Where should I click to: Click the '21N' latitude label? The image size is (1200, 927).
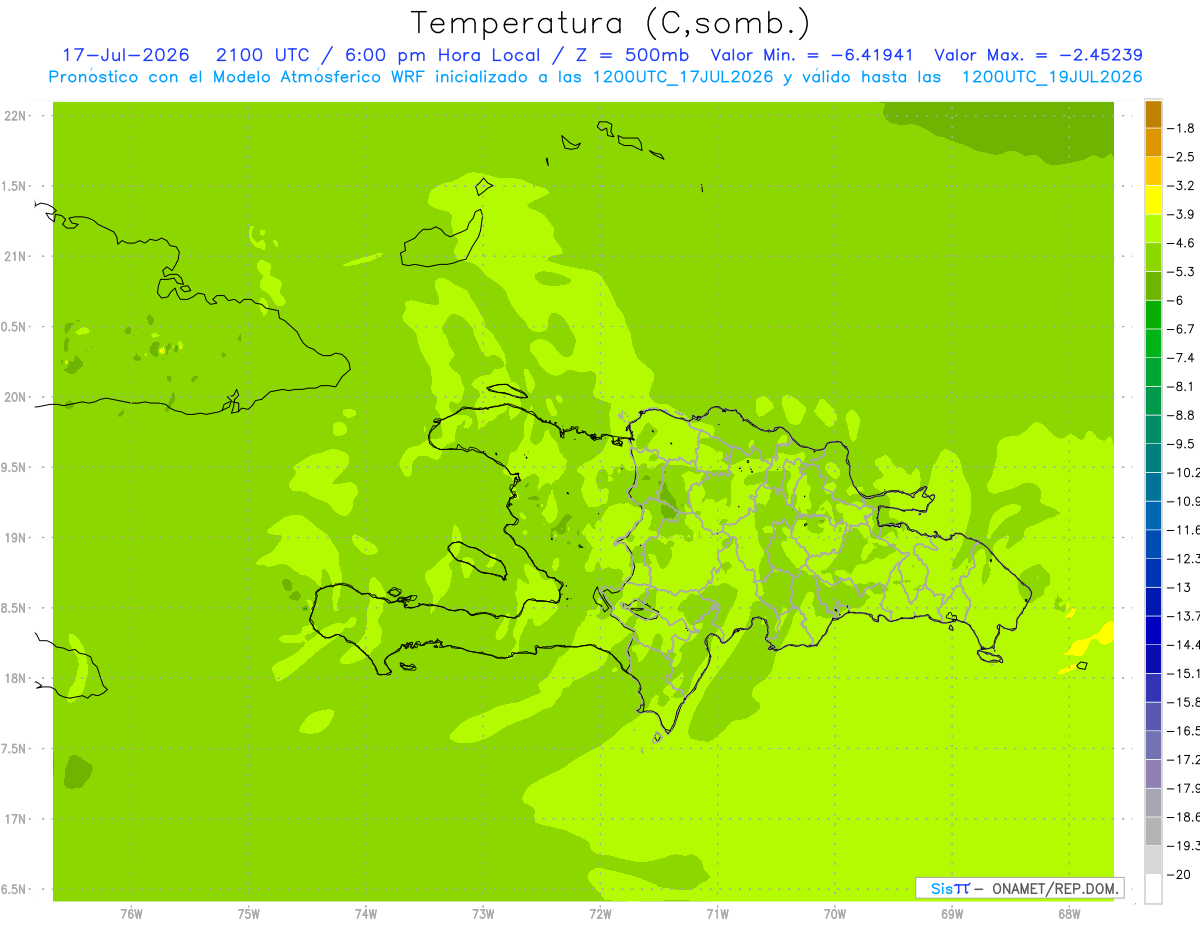pos(14,257)
